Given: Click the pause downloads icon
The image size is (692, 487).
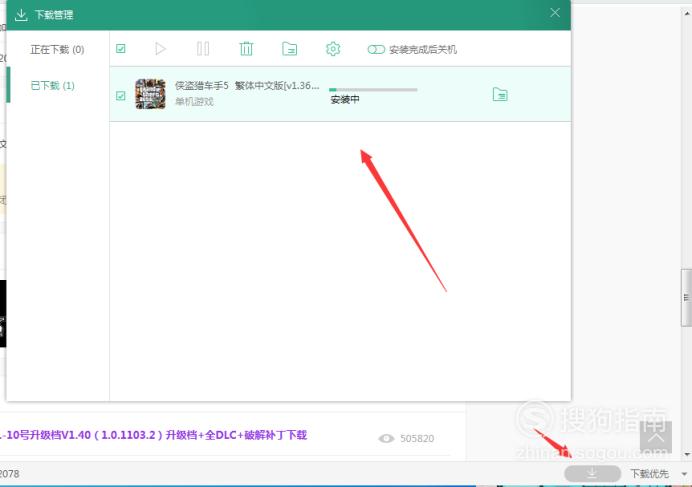Looking at the screenshot, I should click(x=203, y=49).
